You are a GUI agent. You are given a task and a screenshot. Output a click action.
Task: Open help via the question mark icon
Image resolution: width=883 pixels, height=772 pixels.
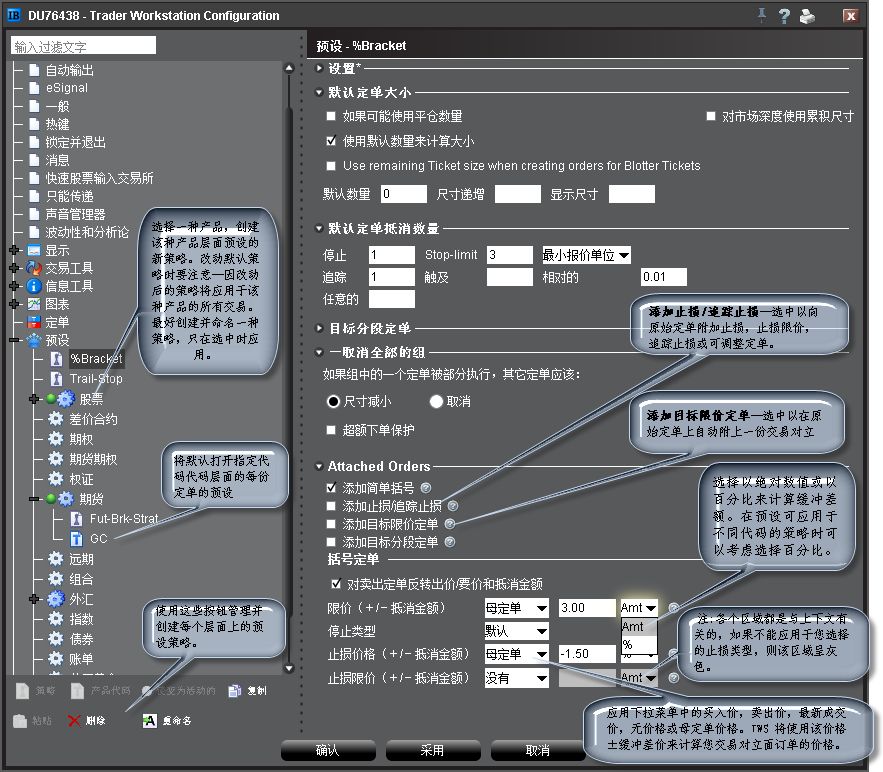tap(784, 16)
